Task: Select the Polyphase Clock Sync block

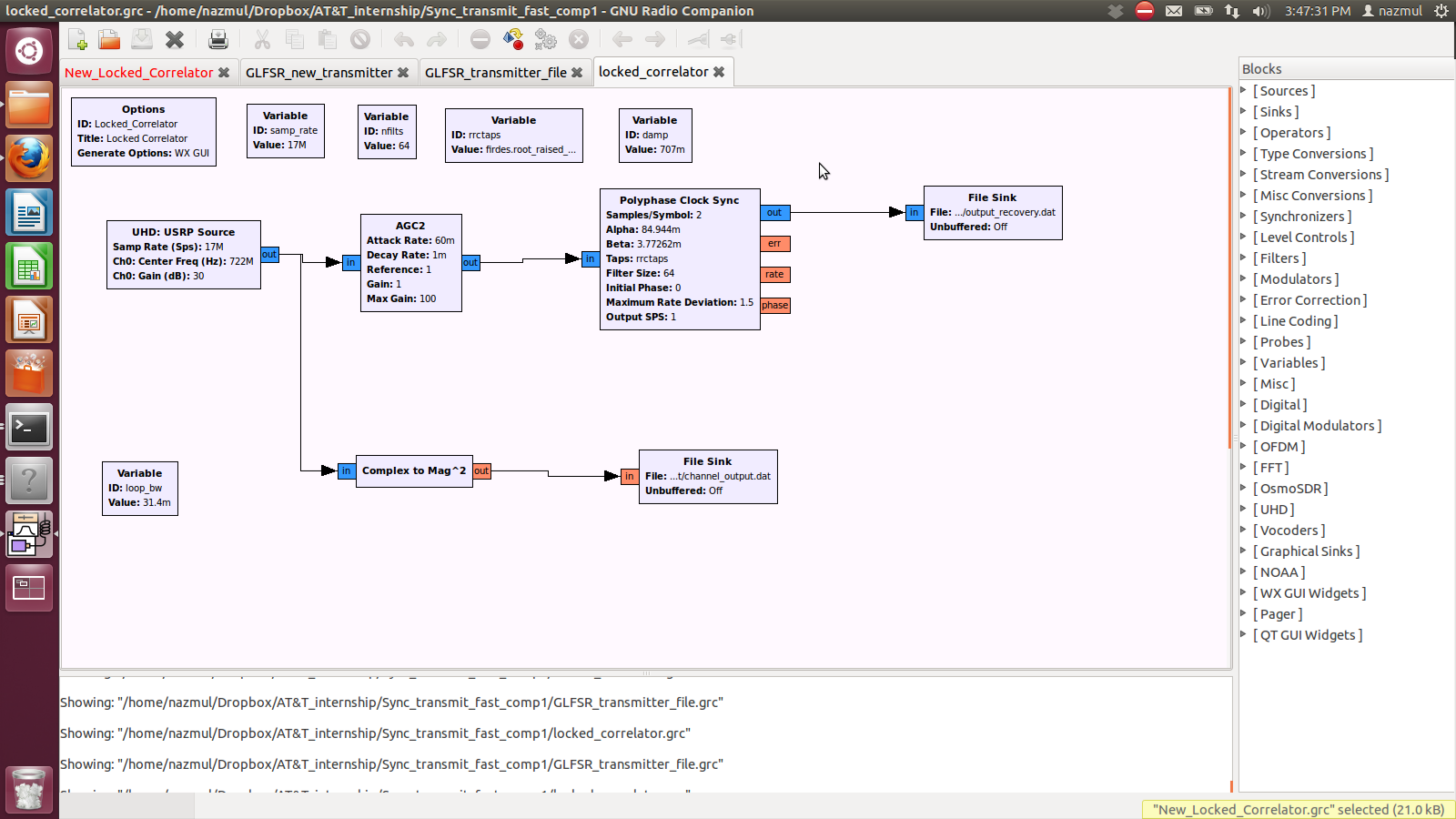Action: pos(679,258)
